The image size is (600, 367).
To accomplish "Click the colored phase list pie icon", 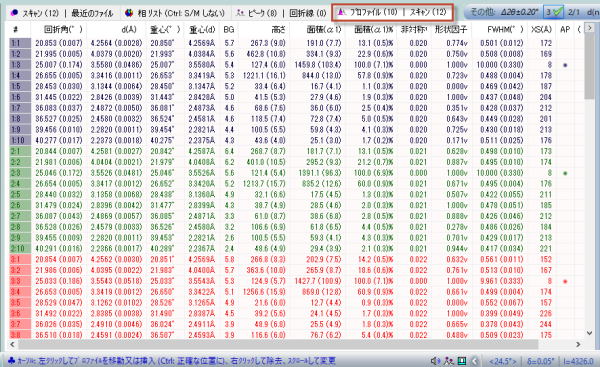I will coord(129,13).
